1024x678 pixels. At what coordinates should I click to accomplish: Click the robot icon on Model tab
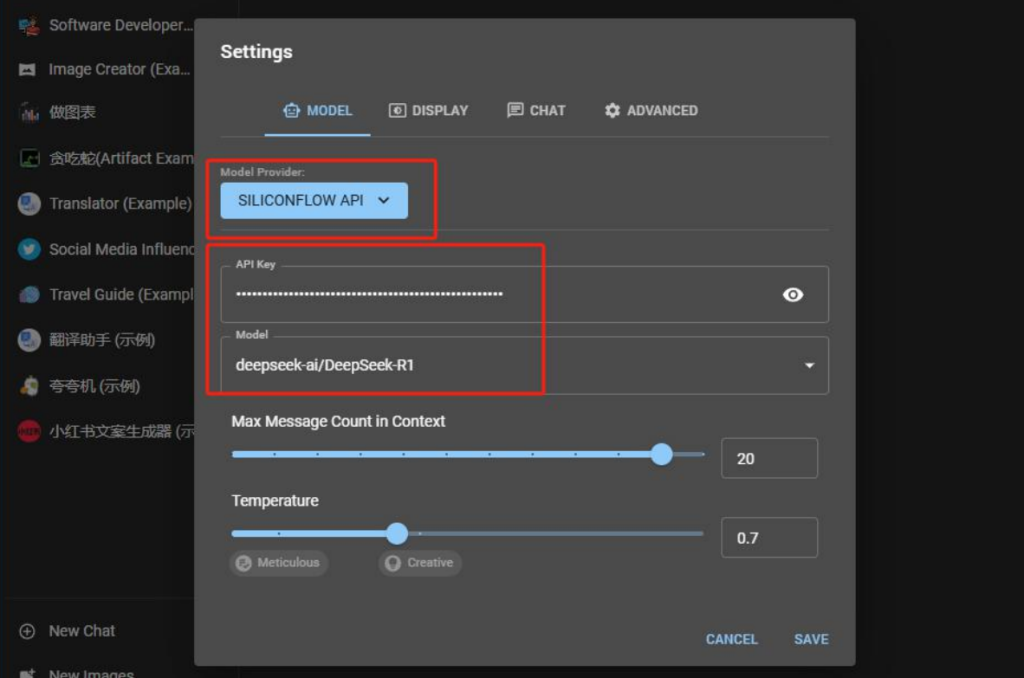tap(291, 110)
